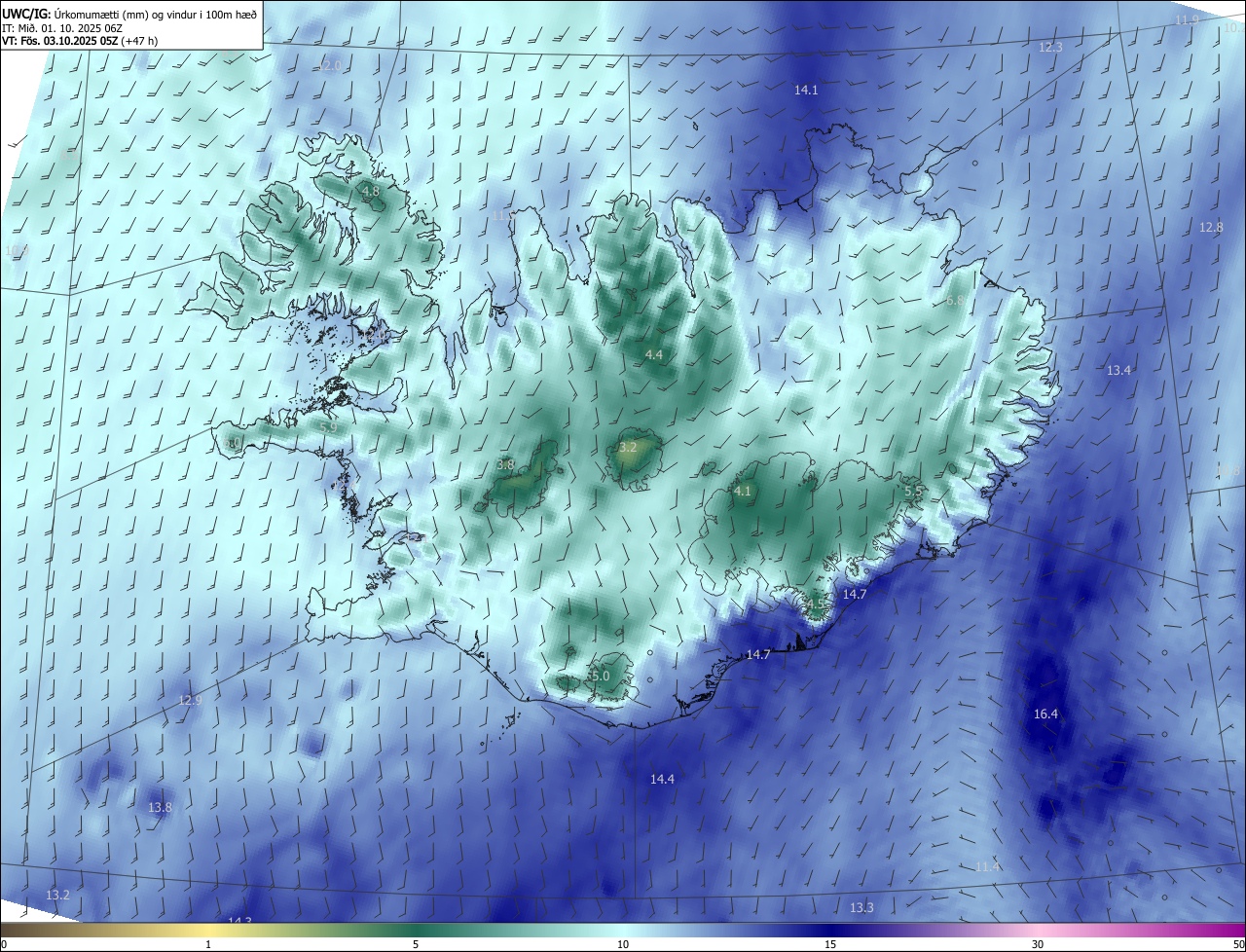1246x952 pixels.
Task: Select the 'VT: Fös. 03.10.2025 05Z' line
Action: coord(81,41)
